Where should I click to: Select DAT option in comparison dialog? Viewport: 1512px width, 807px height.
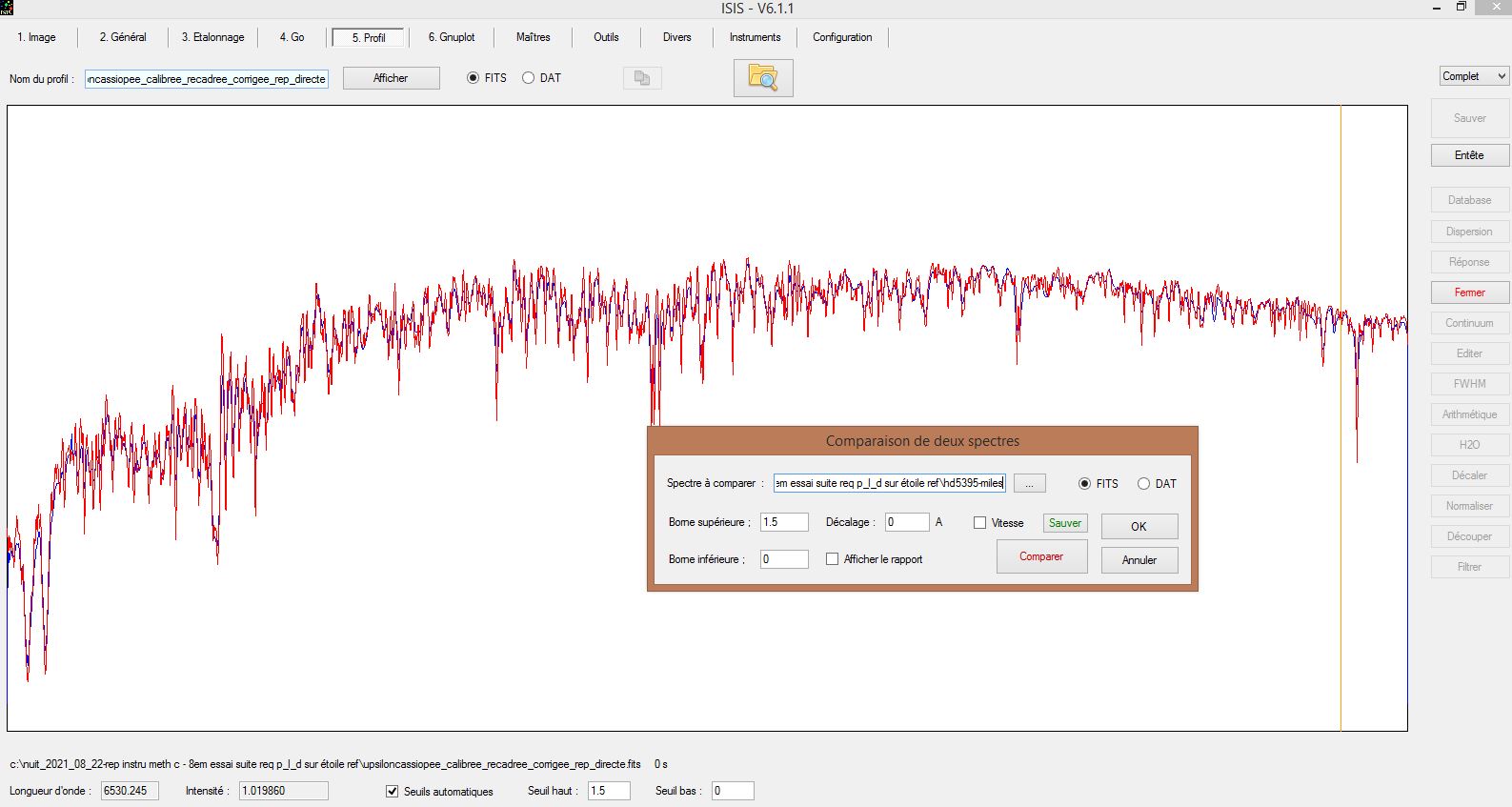pos(1143,484)
